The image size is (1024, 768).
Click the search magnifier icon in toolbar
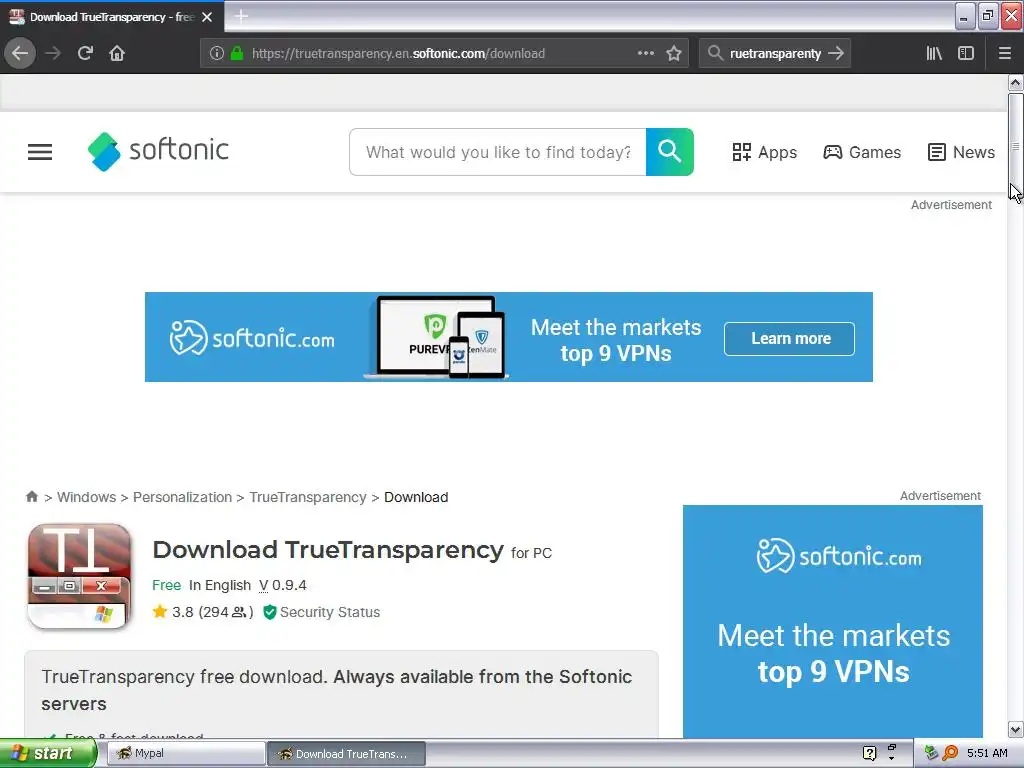coord(715,53)
